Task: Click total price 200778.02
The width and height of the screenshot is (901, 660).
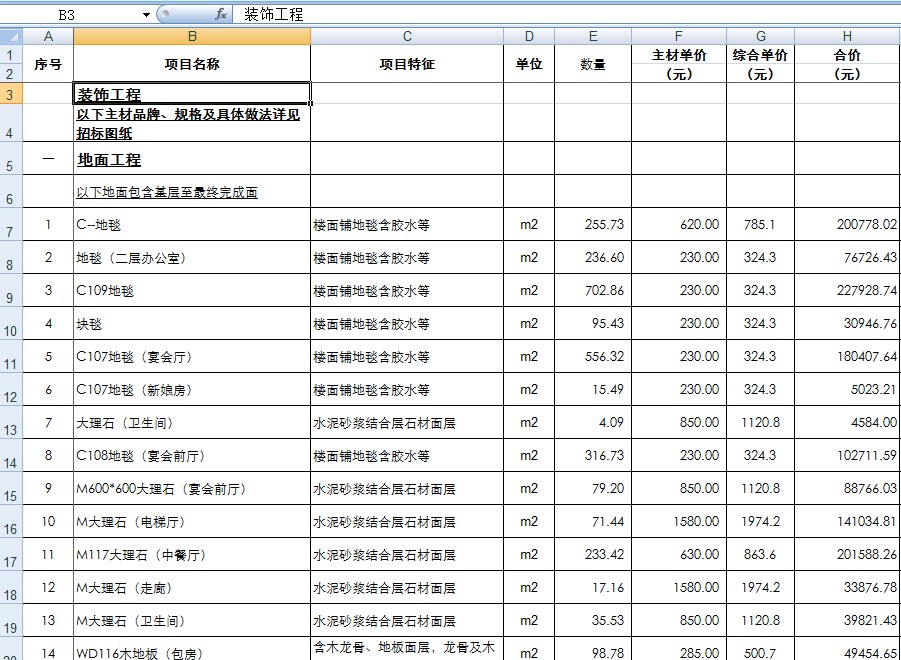Action: [848, 225]
